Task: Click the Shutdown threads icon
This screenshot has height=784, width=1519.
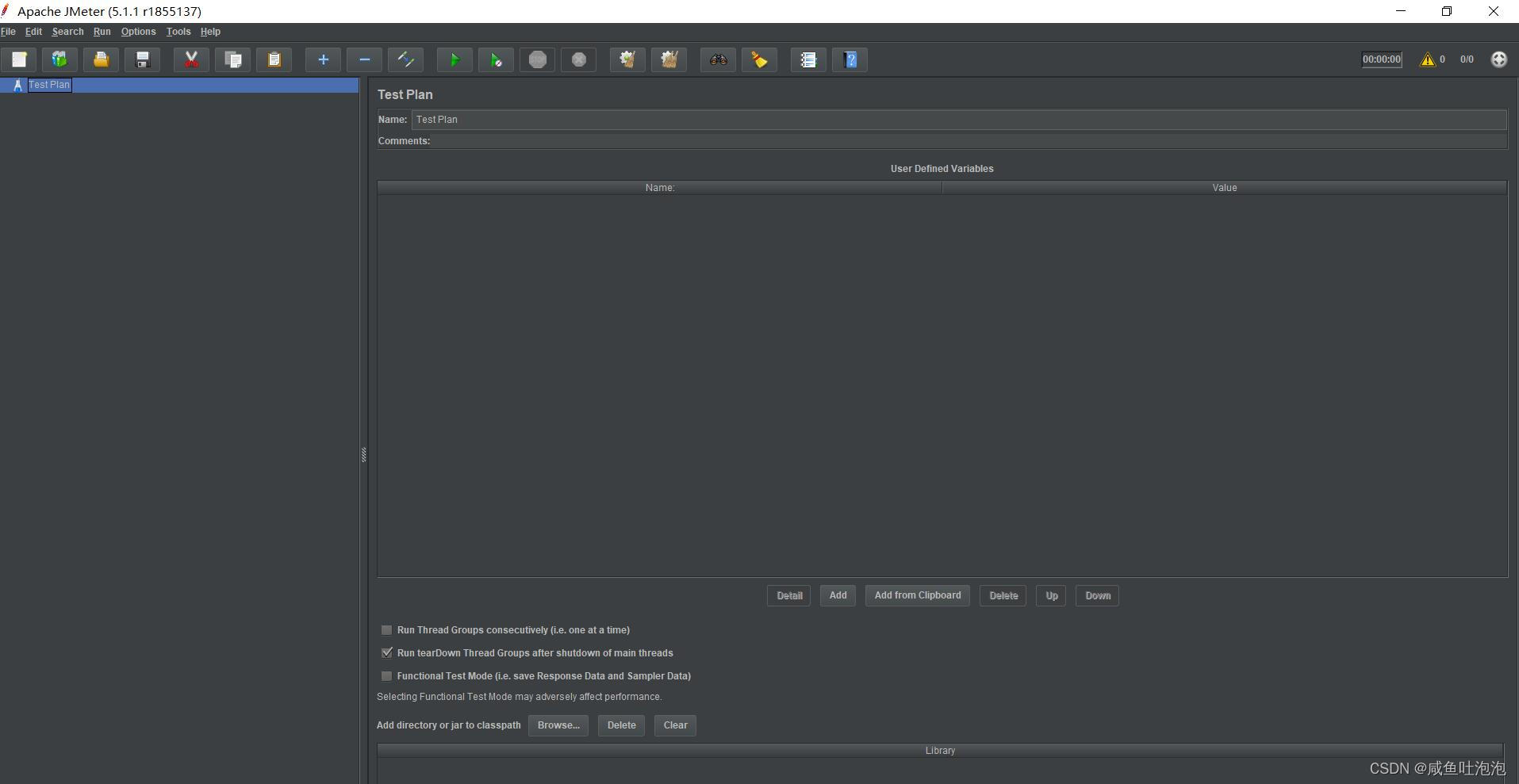Action: coord(579,59)
